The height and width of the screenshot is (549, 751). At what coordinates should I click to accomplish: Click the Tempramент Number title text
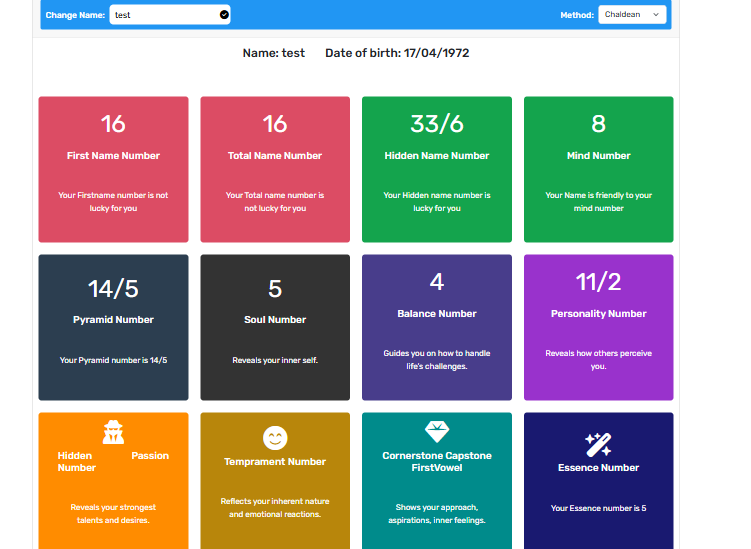pos(275,462)
